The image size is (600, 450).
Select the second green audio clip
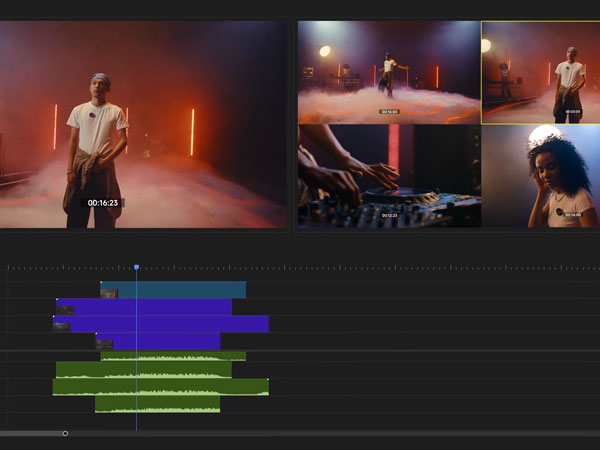point(144,370)
